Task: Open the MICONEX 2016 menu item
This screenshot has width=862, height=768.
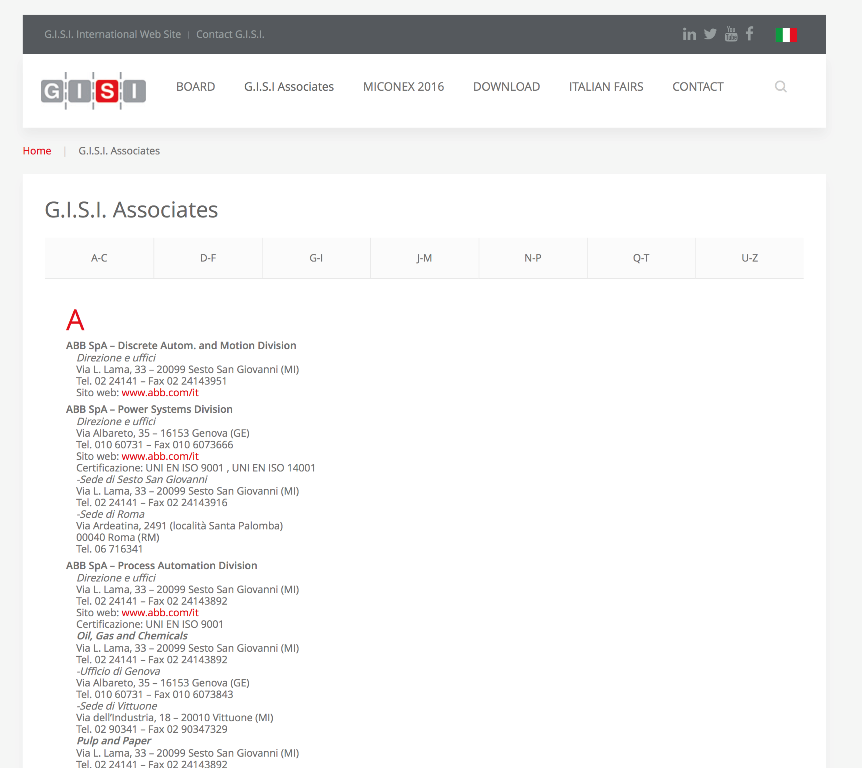Action: tap(403, 87)
